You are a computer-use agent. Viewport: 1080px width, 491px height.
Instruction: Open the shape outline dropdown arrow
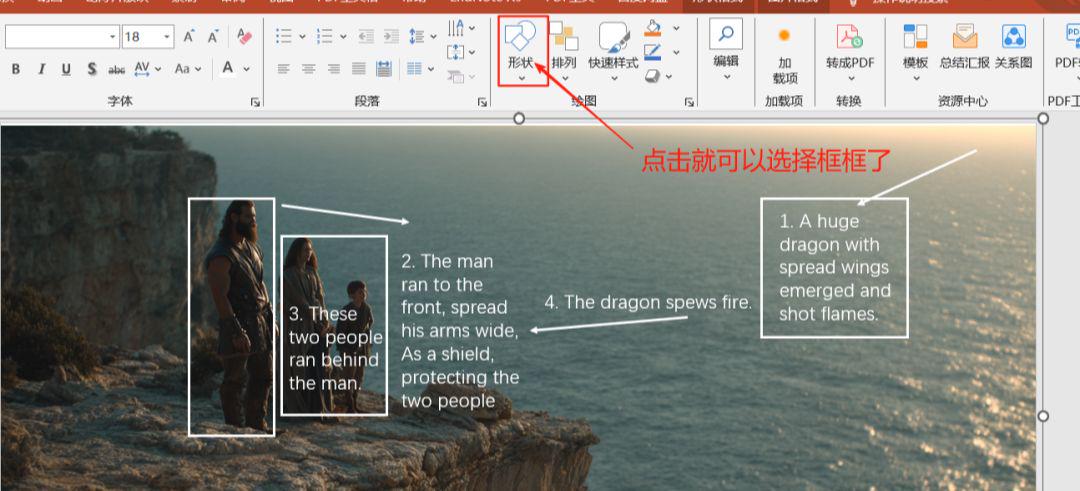click(676, 52)
